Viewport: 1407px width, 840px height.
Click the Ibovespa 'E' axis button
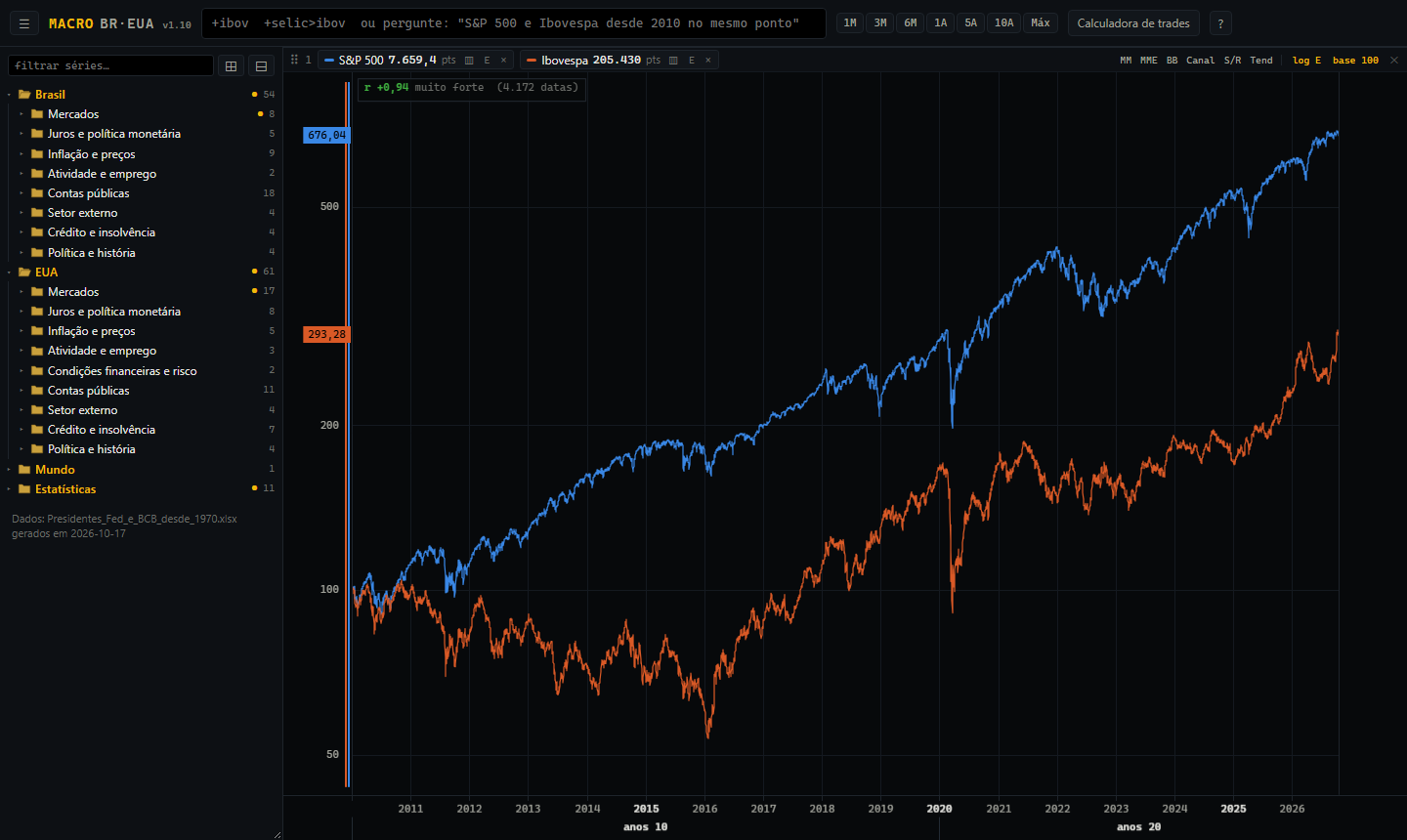click(x=691, y=61)
